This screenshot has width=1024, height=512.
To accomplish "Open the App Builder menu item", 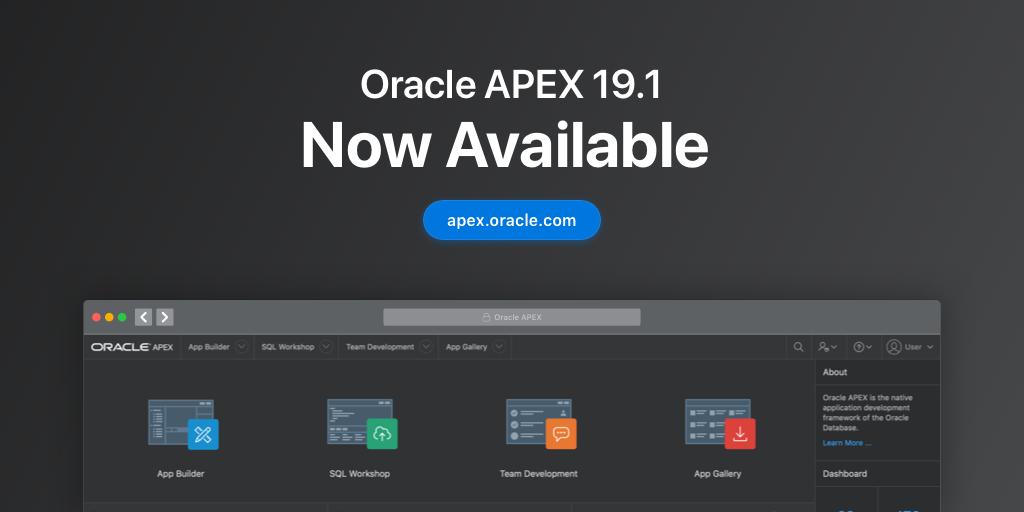I will click(208, 347).
